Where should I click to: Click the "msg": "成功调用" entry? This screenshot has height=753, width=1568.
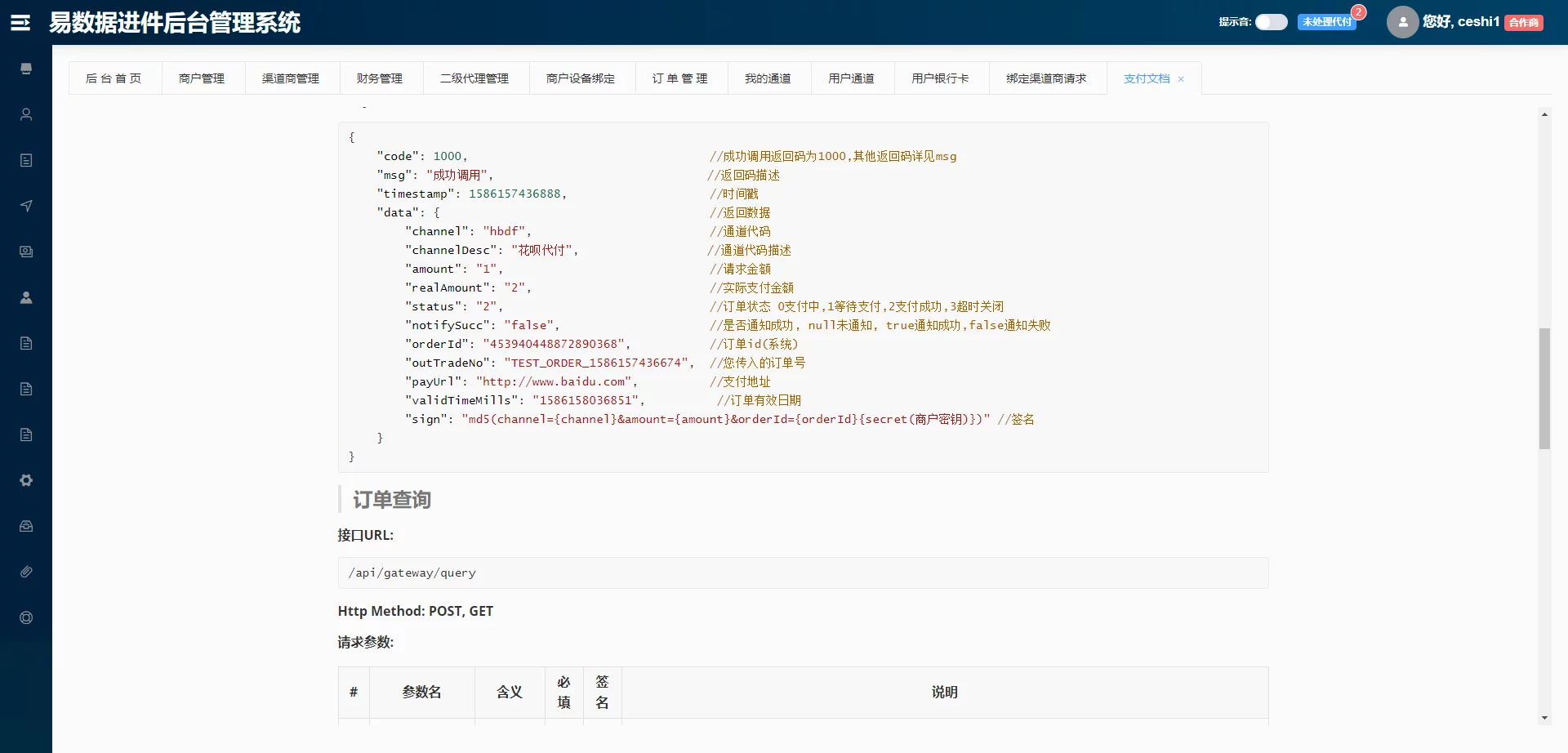(x=434, y=175)
